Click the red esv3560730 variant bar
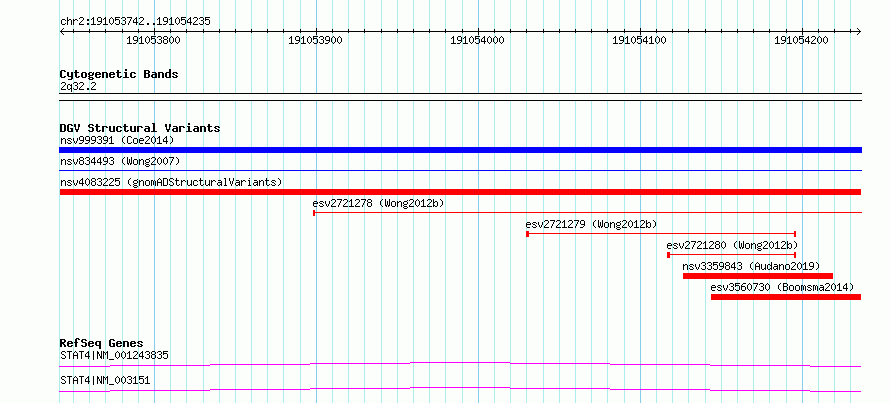 (786, 297)
